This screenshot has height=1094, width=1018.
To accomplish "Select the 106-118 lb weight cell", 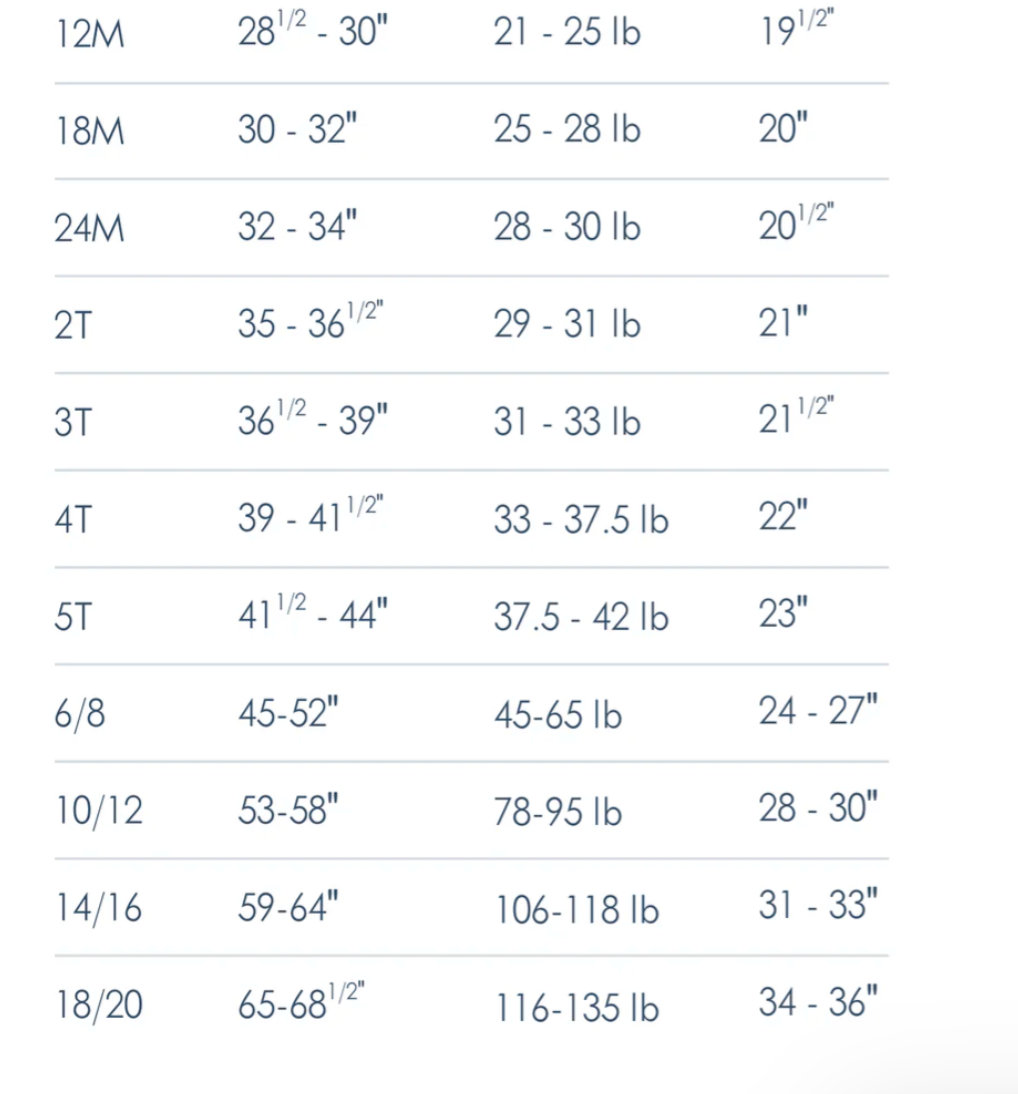I will (x=576, y=911).
